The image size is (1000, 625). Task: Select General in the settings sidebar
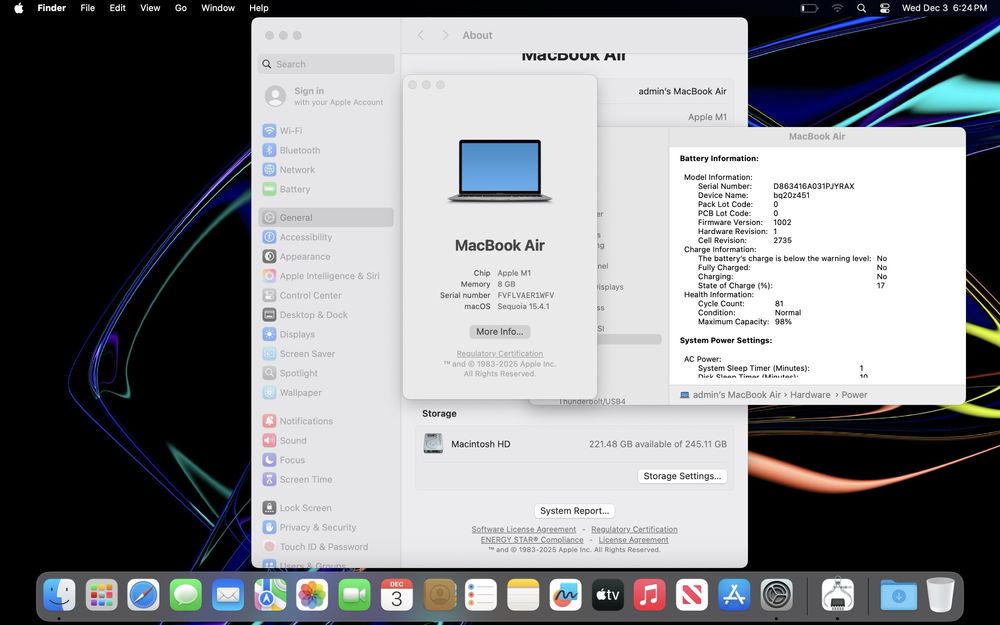[x=326, y=217]
